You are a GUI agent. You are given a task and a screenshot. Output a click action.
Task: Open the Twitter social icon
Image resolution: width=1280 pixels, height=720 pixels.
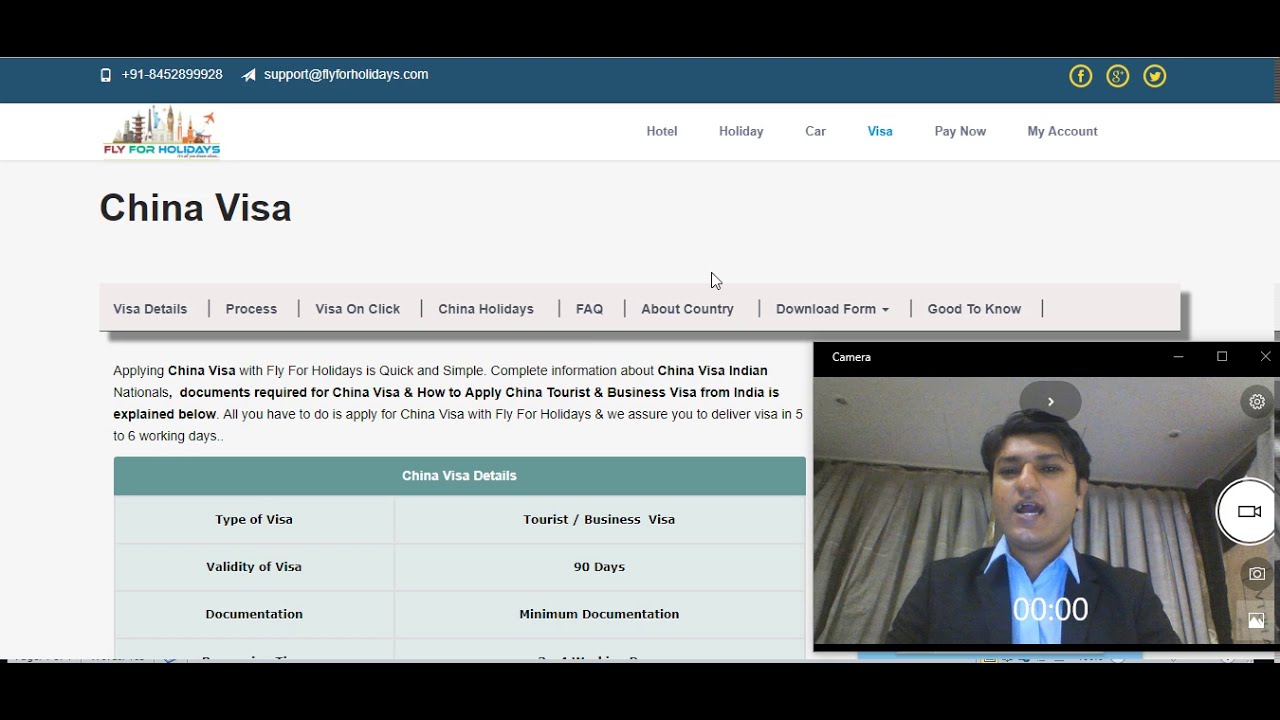(1155, 76)
